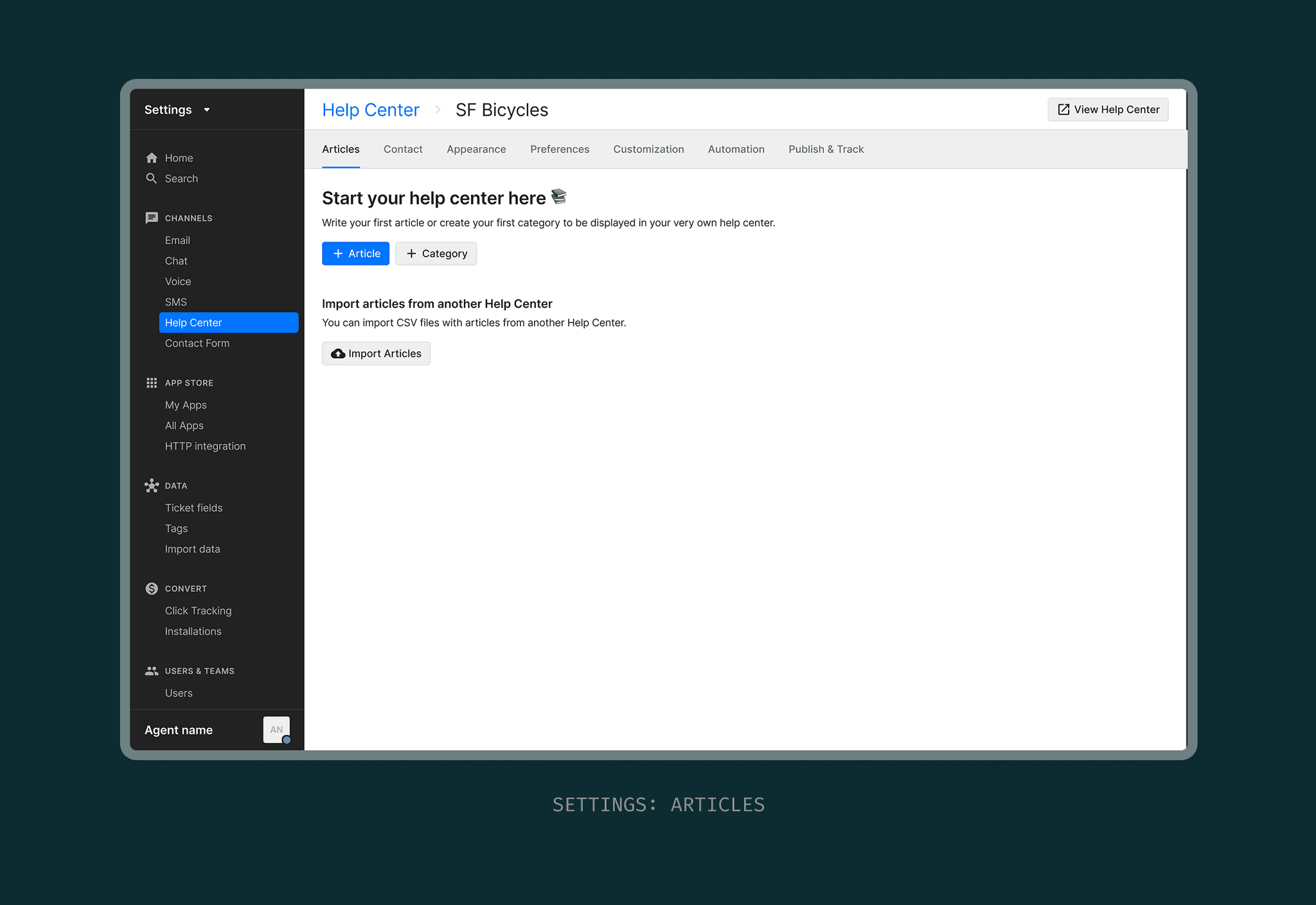Image resolution: width=1316 pixels, height=905 pixels.
Task: Open Ticket fields in sidebar
Action: pyautogui.click(x=193, y=508)
